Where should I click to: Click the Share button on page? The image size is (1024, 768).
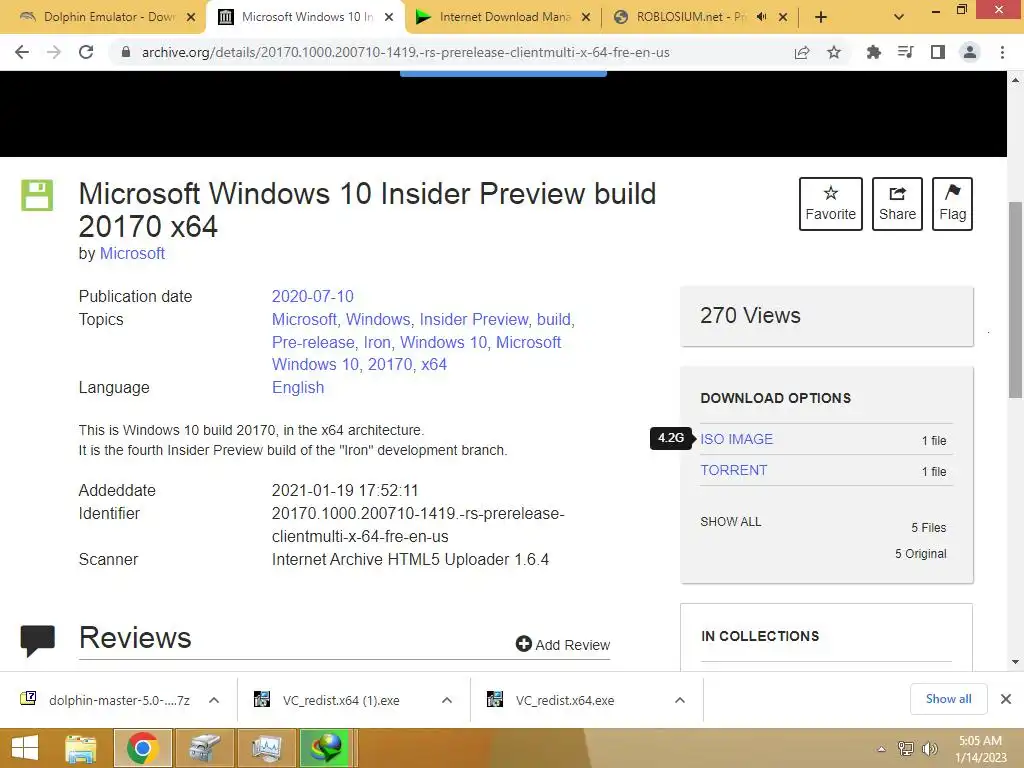[897, 204]
